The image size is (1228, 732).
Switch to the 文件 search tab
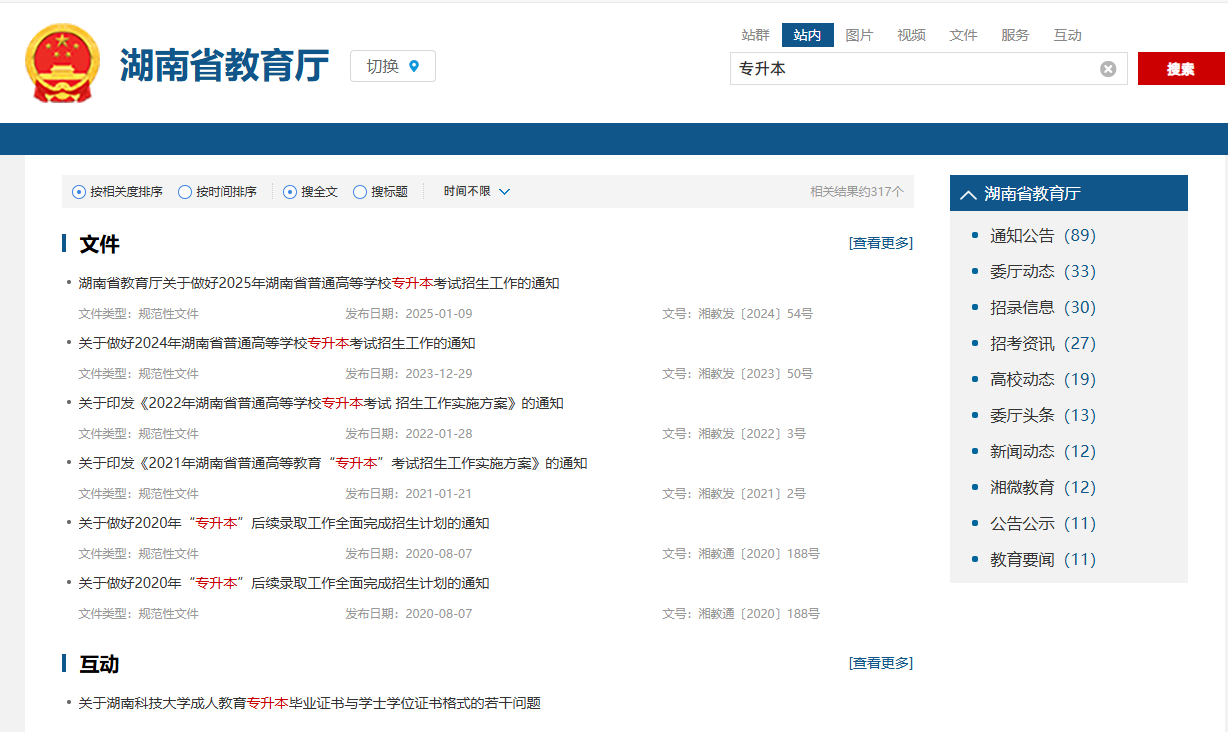pos(964,35)
